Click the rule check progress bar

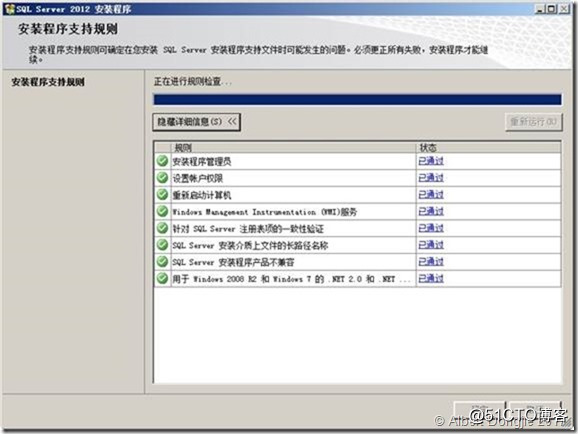358,100
